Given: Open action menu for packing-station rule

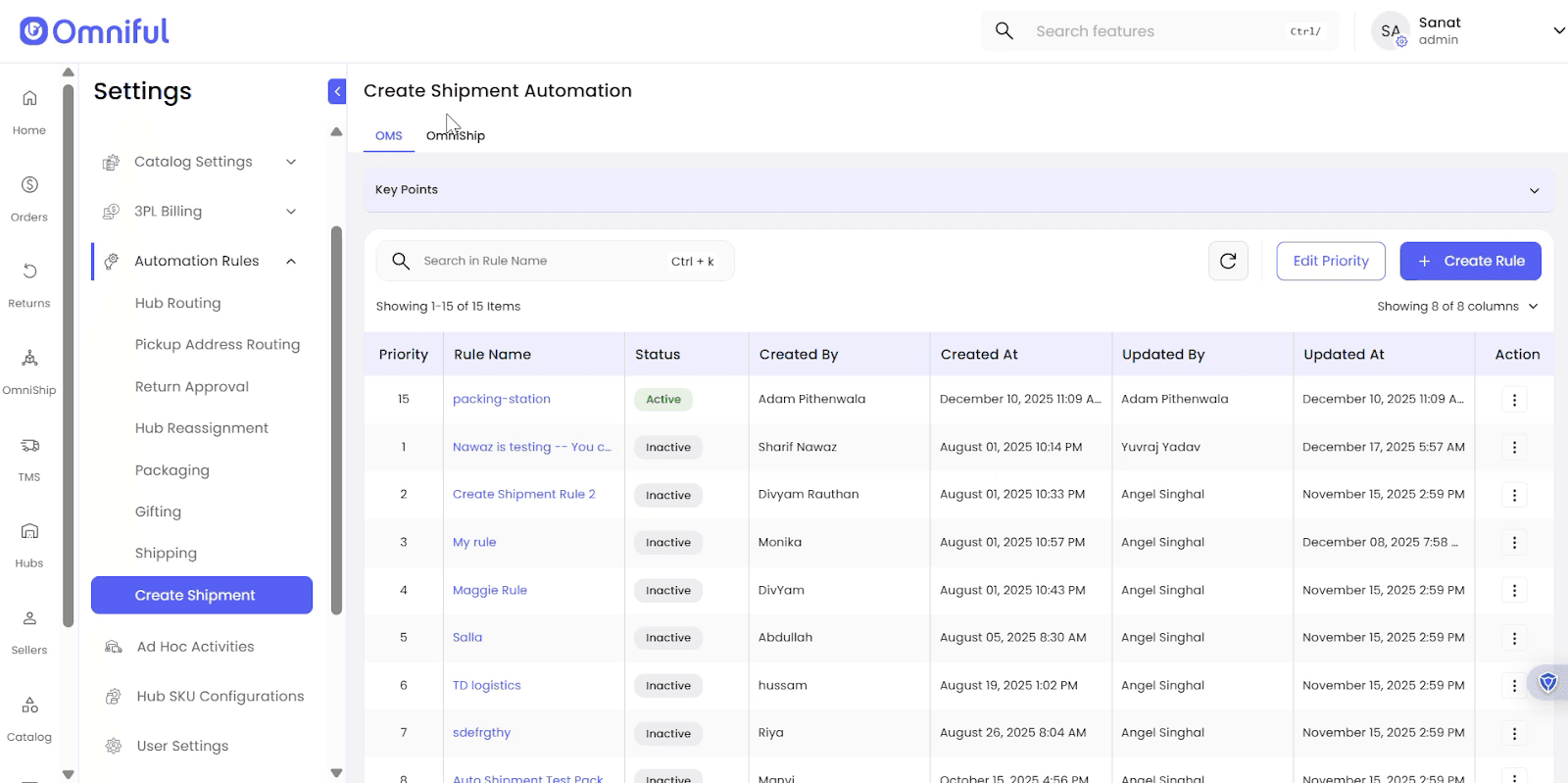Looking at the screenshot, I should [x=1514, y=400].
